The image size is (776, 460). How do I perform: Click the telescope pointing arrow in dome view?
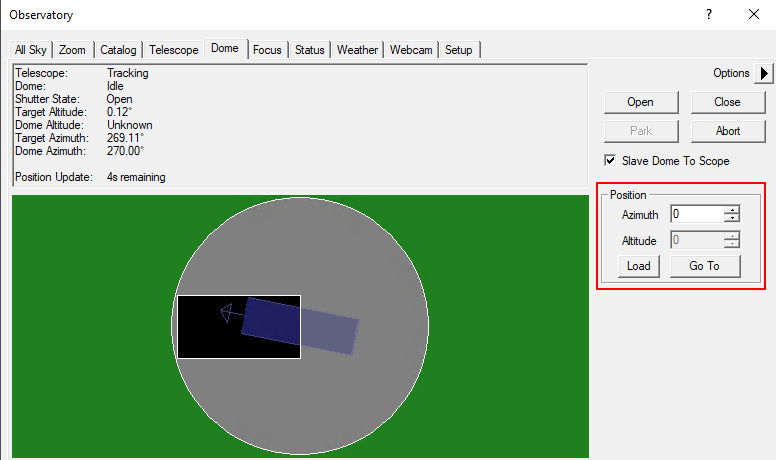[231, 313]
